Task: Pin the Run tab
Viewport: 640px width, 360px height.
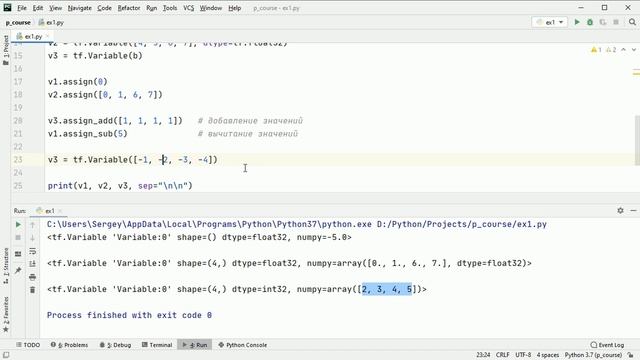Action: (x=18, y=270)
